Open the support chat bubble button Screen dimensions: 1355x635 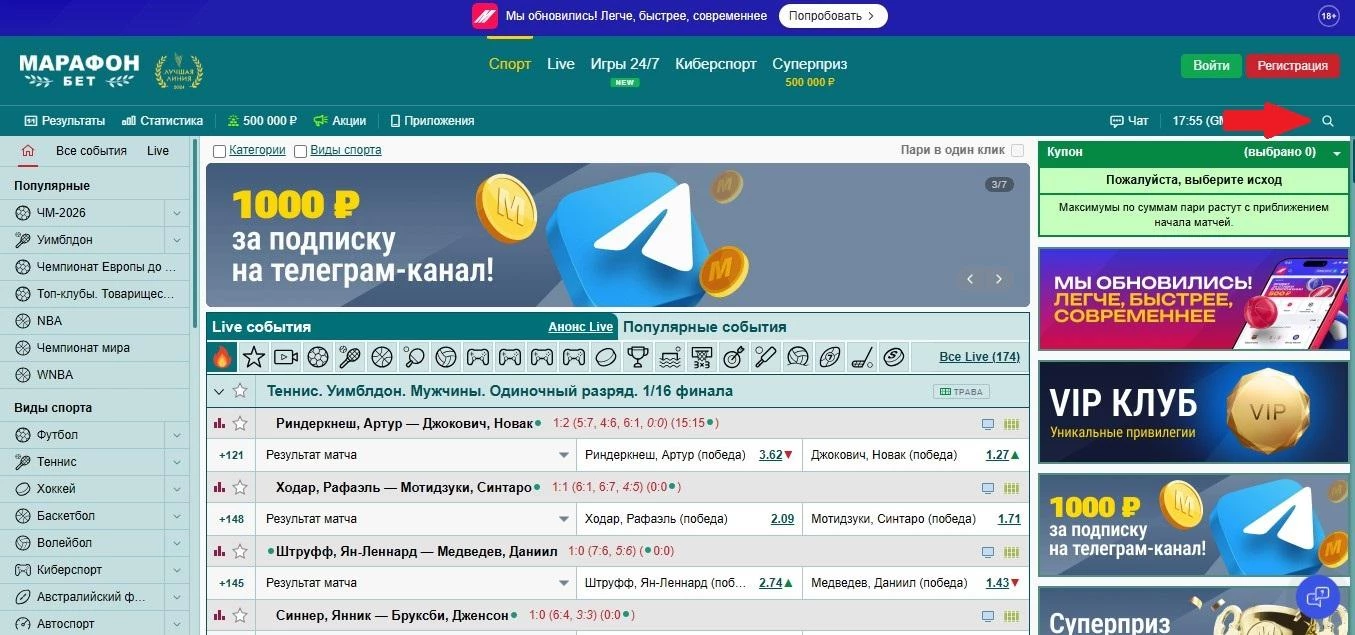1318,597
